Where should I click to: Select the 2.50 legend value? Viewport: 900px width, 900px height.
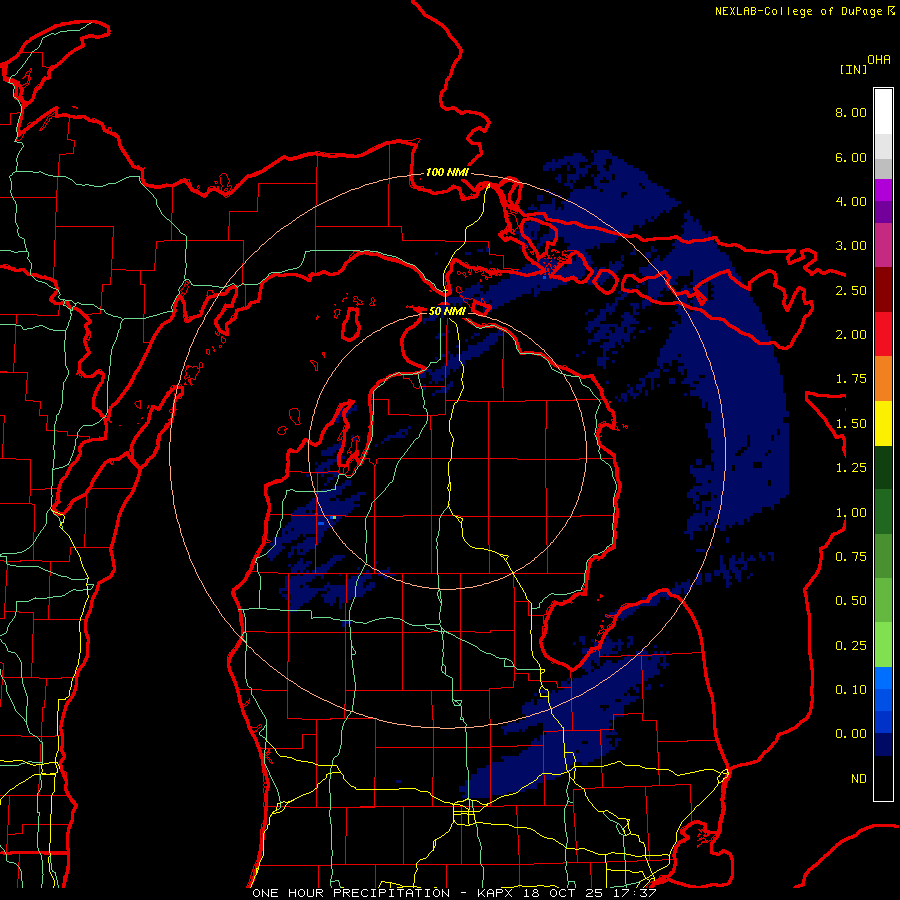click(x=851, y=290)
